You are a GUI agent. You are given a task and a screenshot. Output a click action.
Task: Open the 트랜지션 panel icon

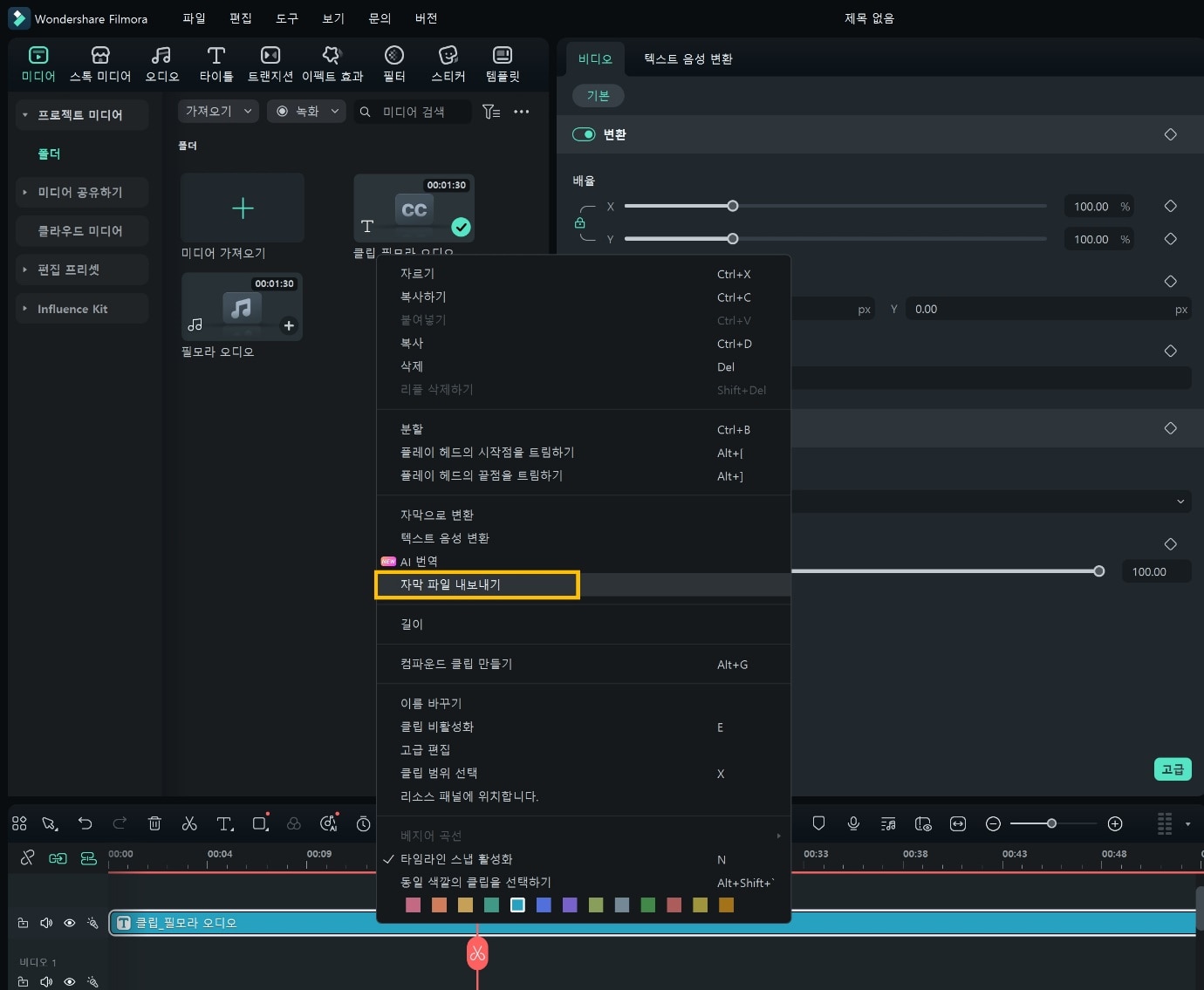point(270,56)
